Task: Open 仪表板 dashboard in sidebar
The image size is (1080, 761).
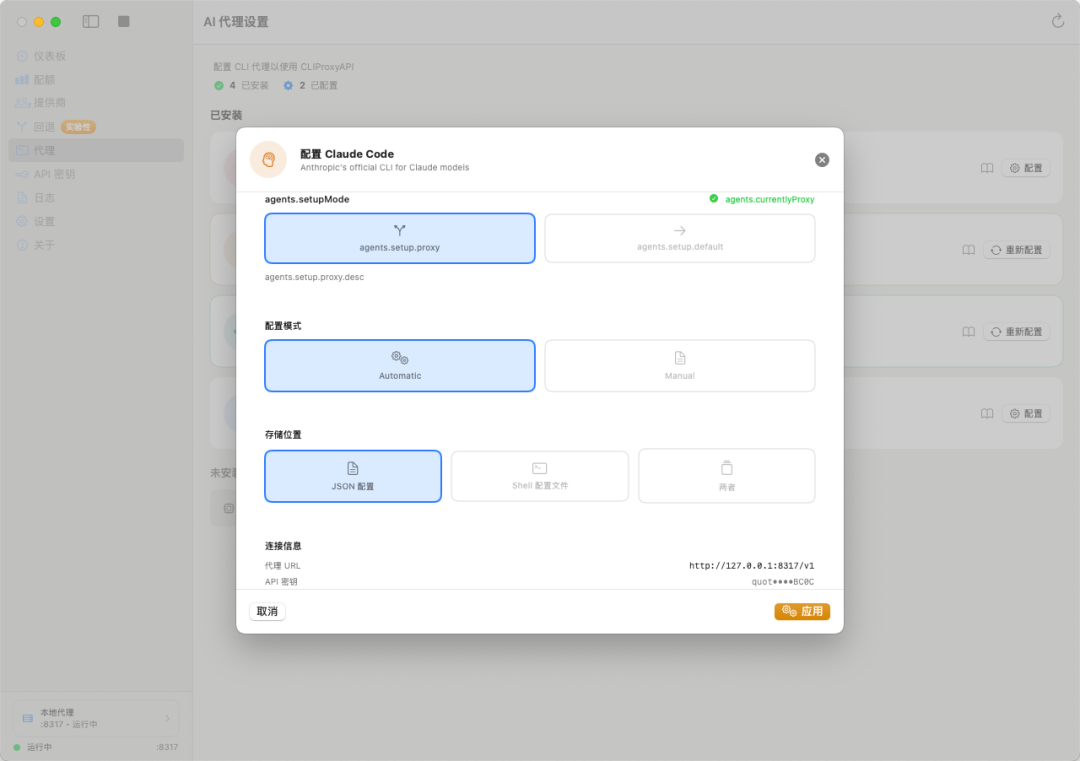Action: 50,56
